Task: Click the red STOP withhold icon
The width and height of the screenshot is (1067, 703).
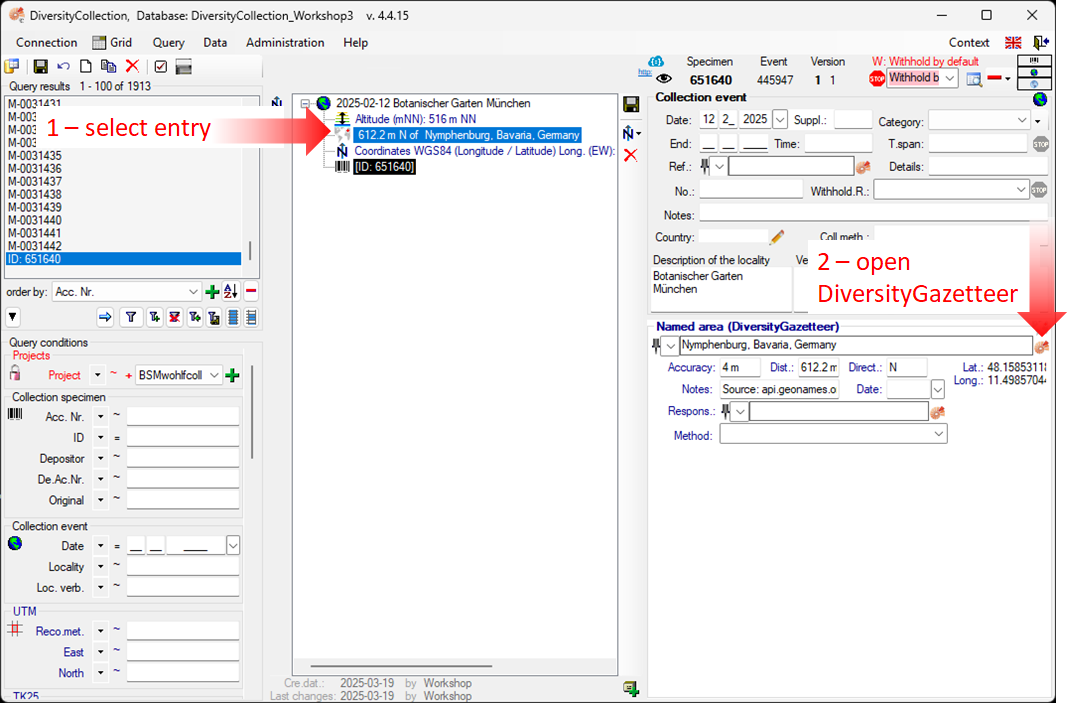Action: click(877, 79)
